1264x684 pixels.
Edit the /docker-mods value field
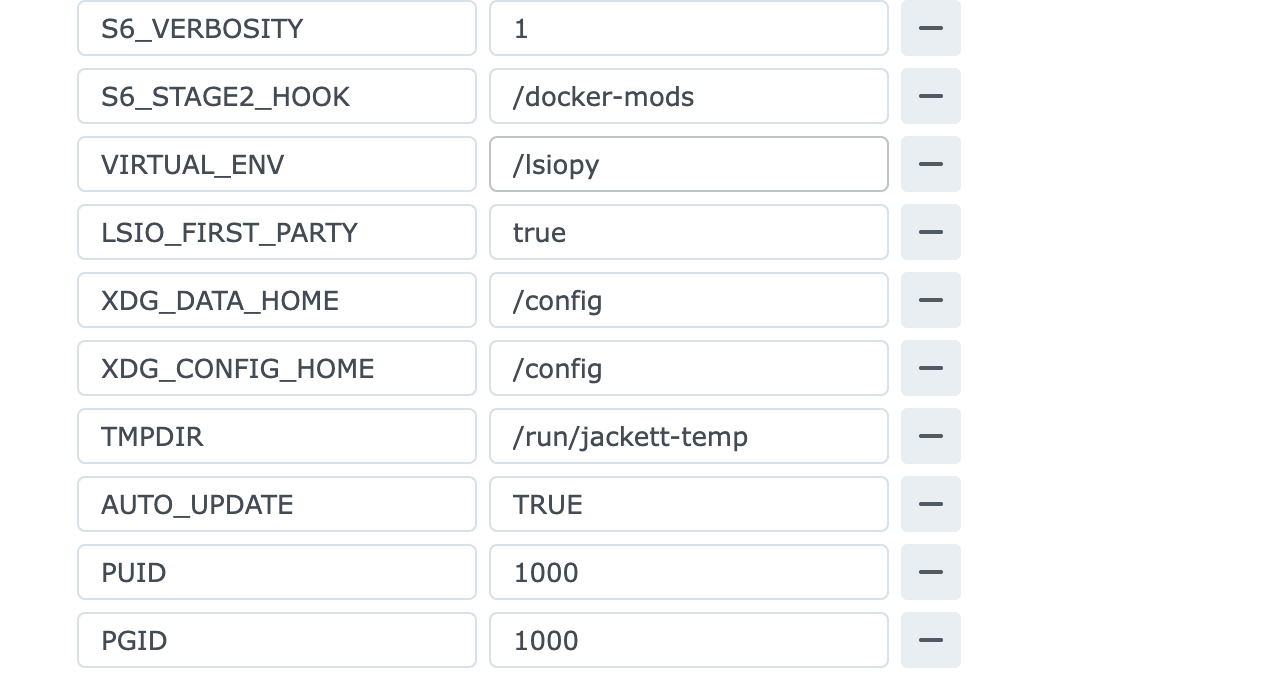(688, 96)
